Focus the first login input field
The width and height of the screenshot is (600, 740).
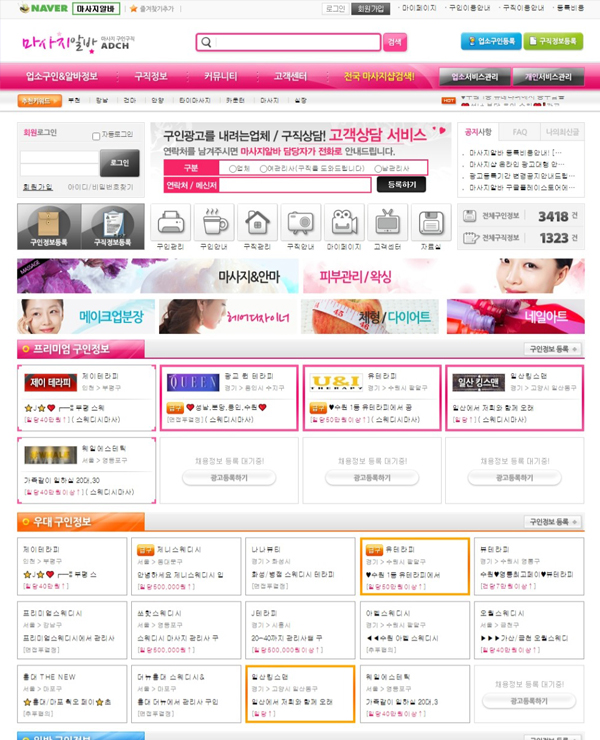(x=59, y=157)
